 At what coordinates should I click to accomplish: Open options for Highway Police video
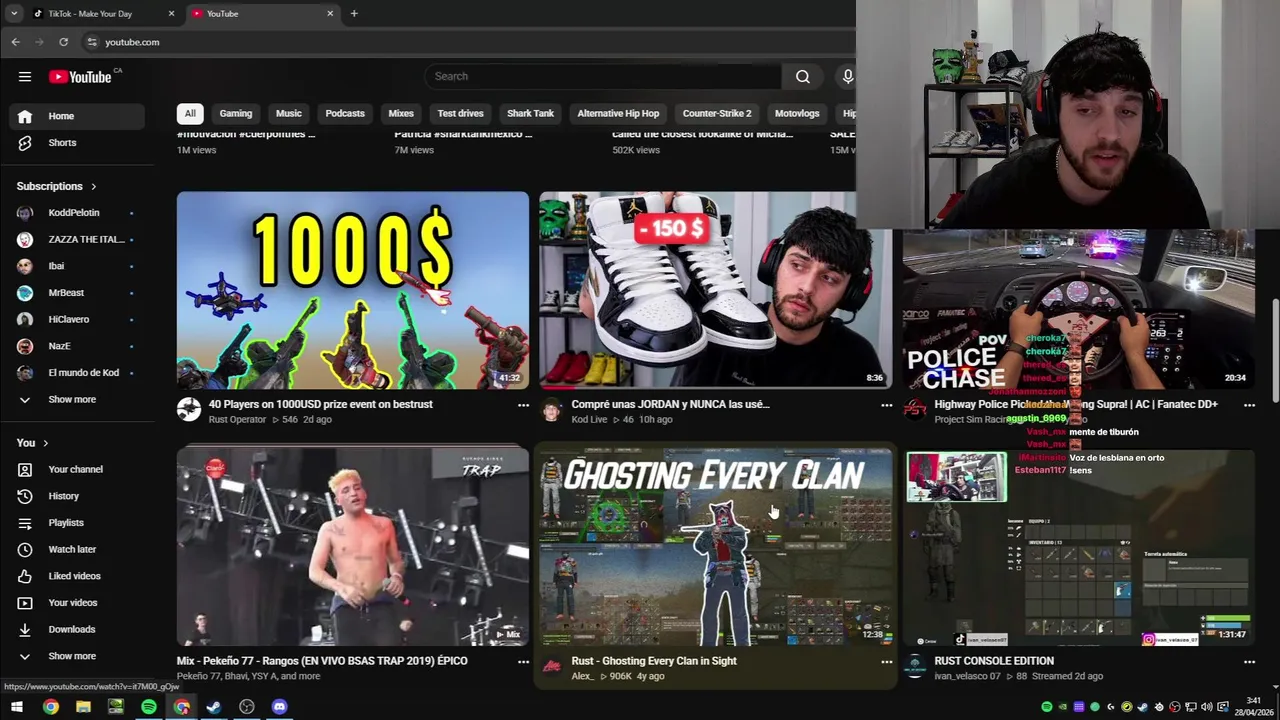(x=1249, y=405)
